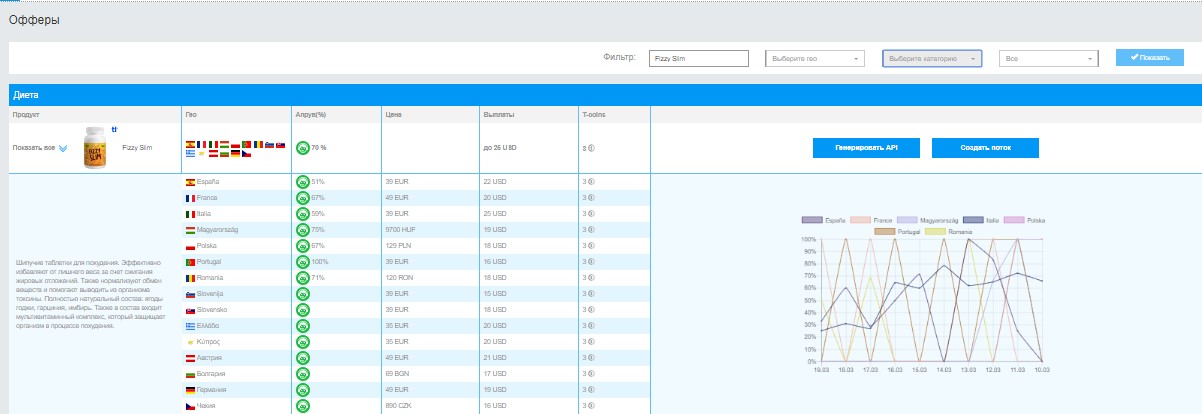Toggle the Italia series in chart legend
This screenshot has height=414, width=1202.
pos(982,219)
